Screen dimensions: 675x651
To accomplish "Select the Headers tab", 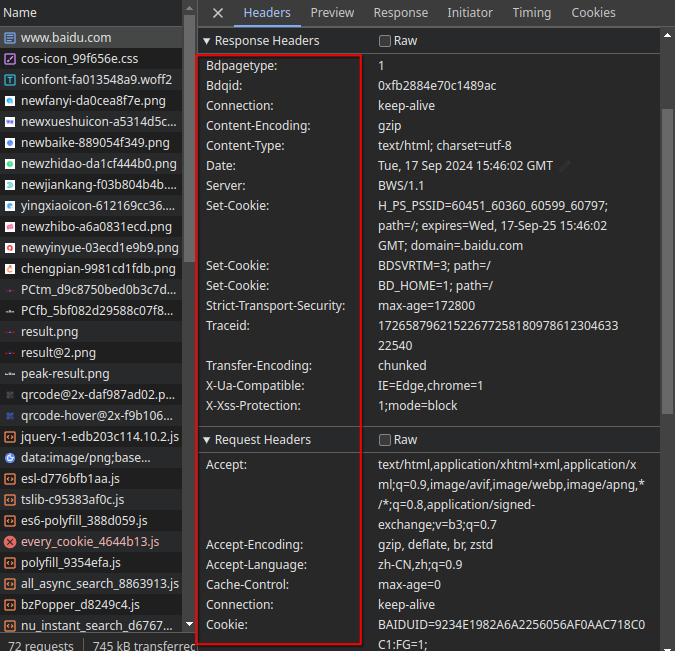I will click(267, 13).
